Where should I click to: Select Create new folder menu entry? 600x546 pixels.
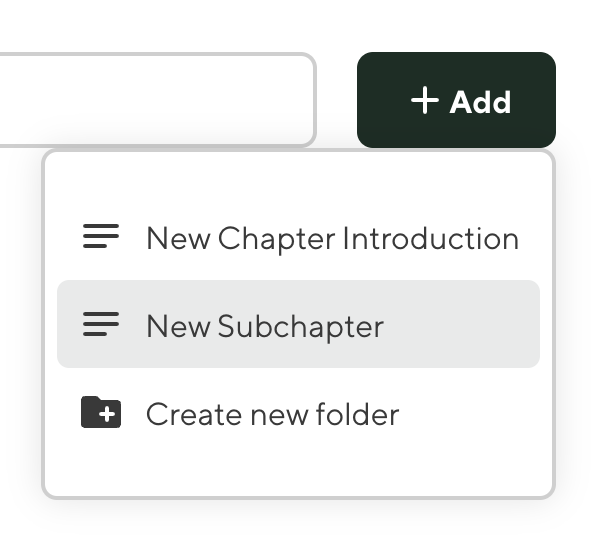pos(272,414)
